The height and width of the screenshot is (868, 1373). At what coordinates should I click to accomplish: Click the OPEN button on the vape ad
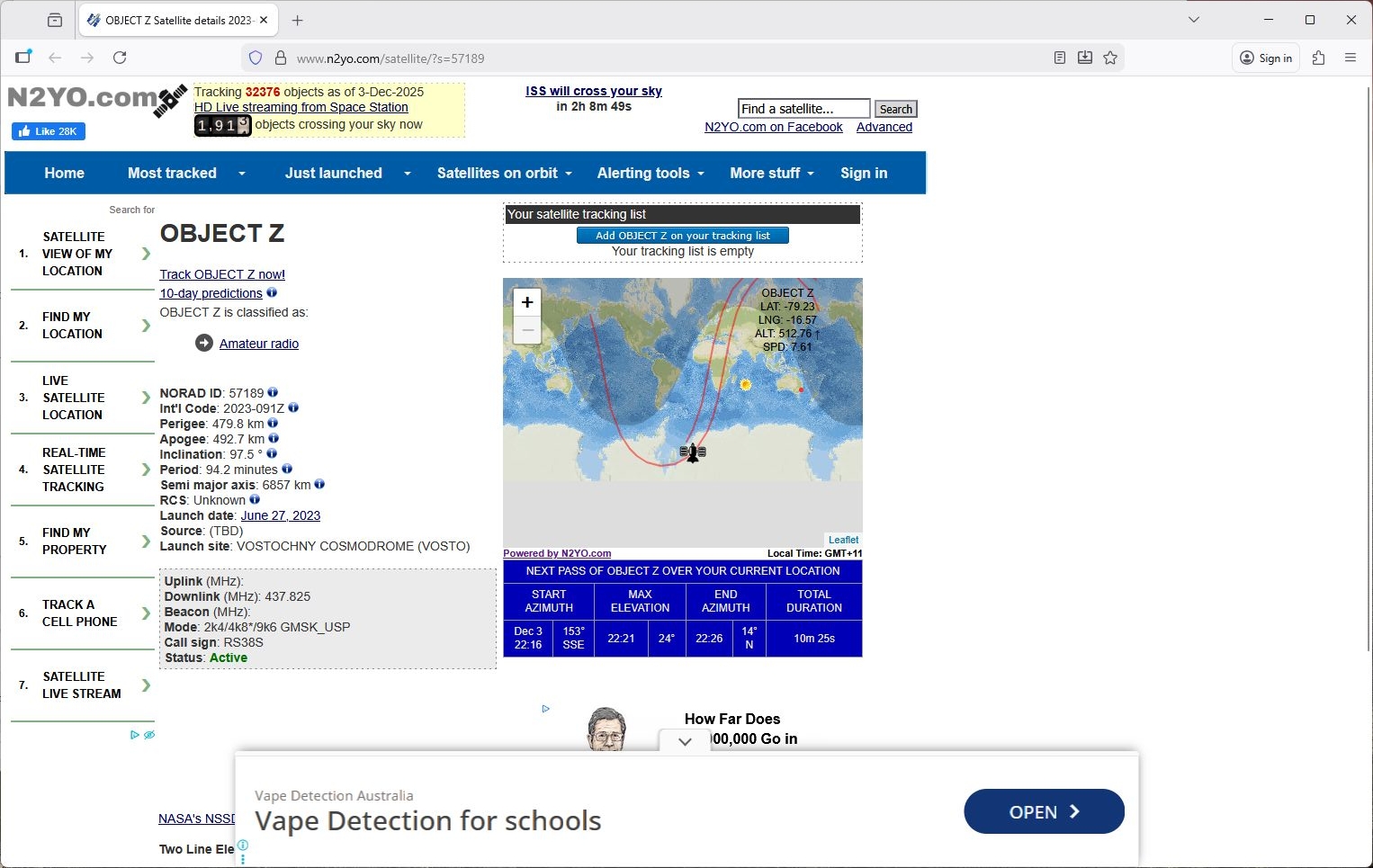tap(1044, 811)
